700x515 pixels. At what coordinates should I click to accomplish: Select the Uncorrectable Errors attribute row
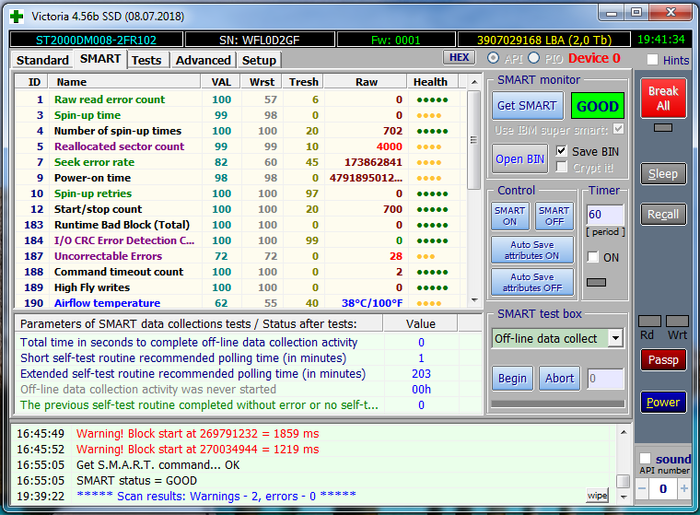click(241, 256)
